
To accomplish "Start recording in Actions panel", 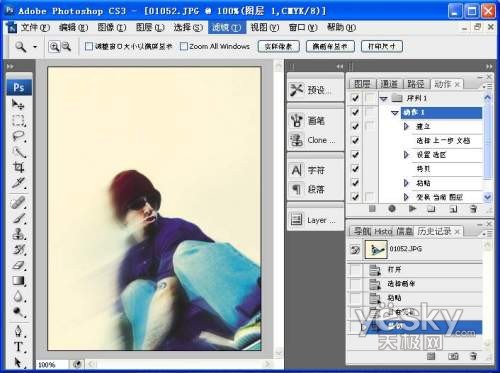I will click(392, 209).
